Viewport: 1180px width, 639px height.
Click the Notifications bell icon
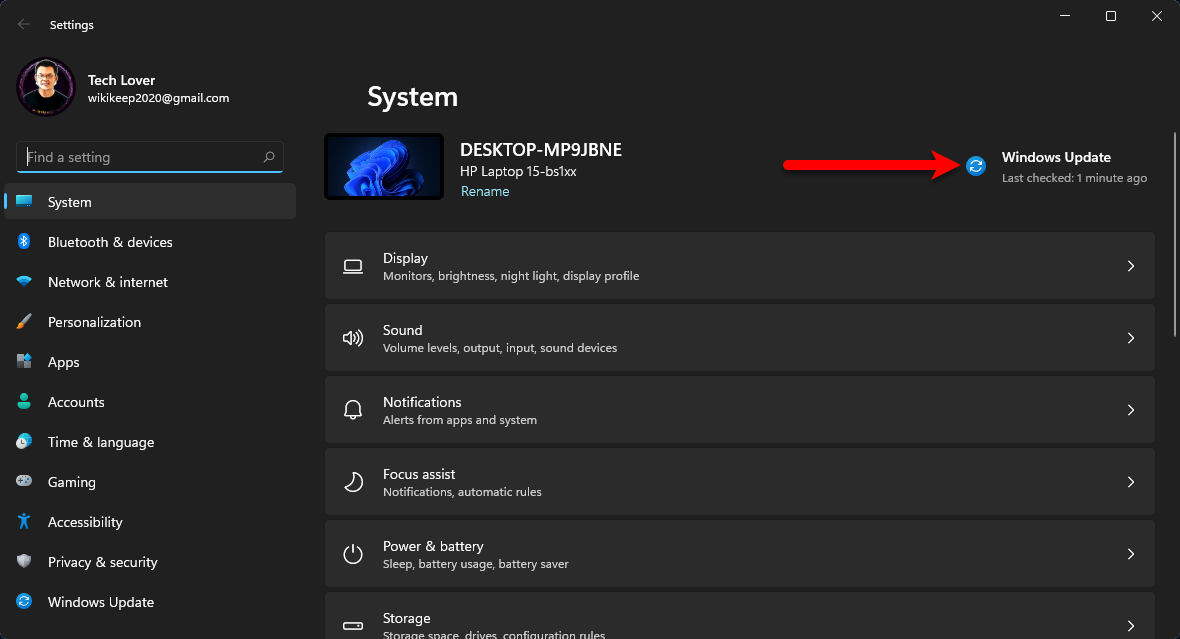pyautogui.click(x=353, y=410)
